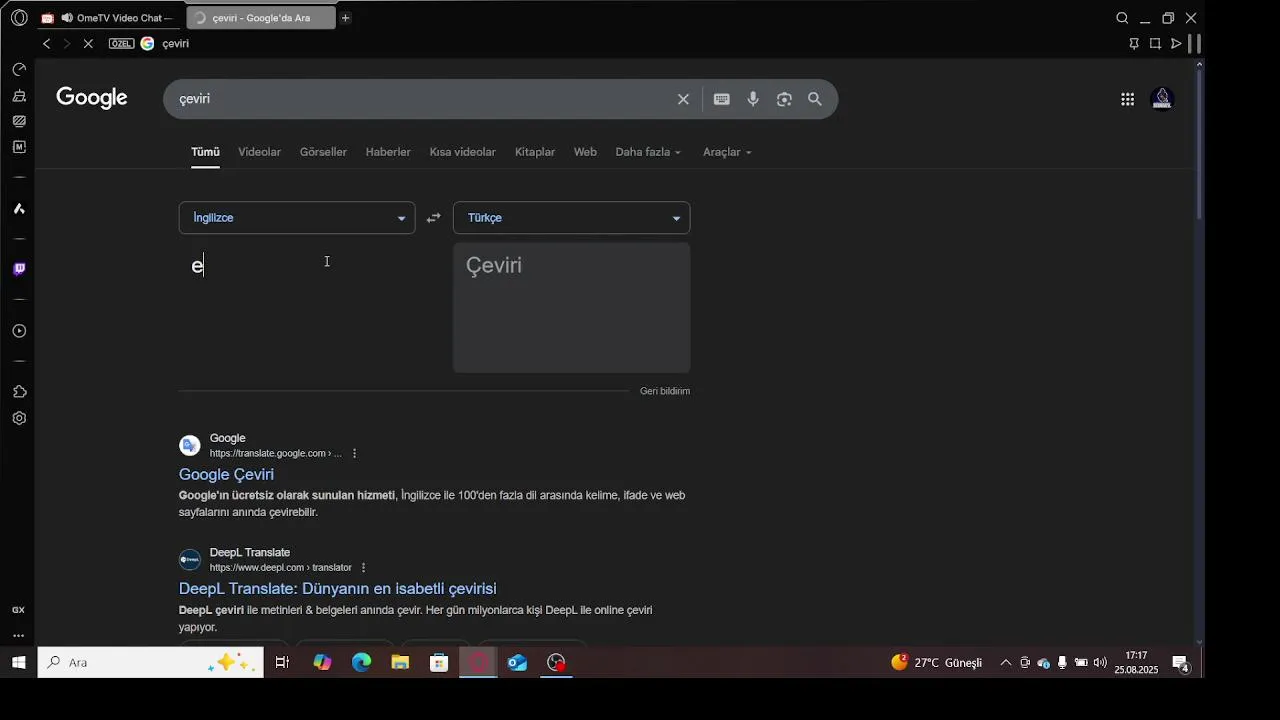Viewport: 1280px width, 720px height.
Task: Click the ÖZEL private mode badge
Action: pyautogui.click(x=121, y=44)
